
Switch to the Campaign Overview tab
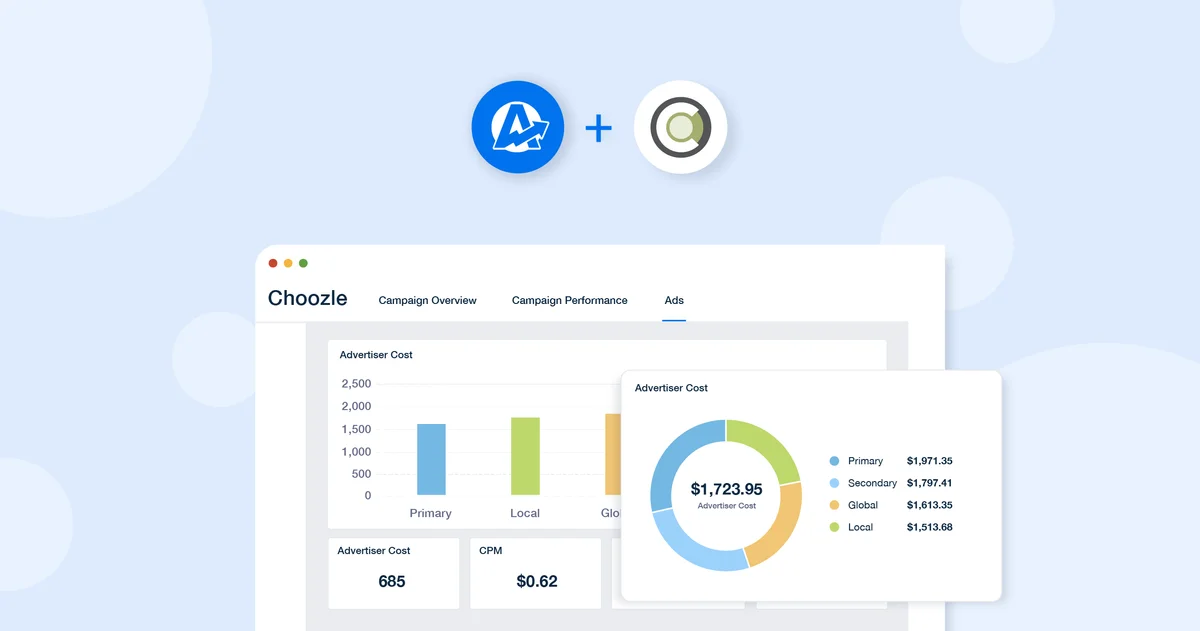pos(427,300)
